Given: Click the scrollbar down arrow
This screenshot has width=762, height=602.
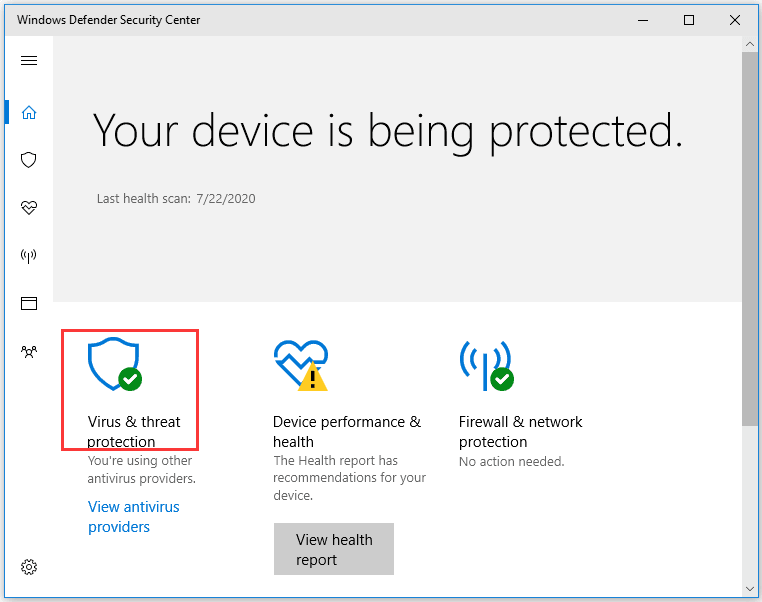Looking at the screenshot, I should tap(750, 587).
